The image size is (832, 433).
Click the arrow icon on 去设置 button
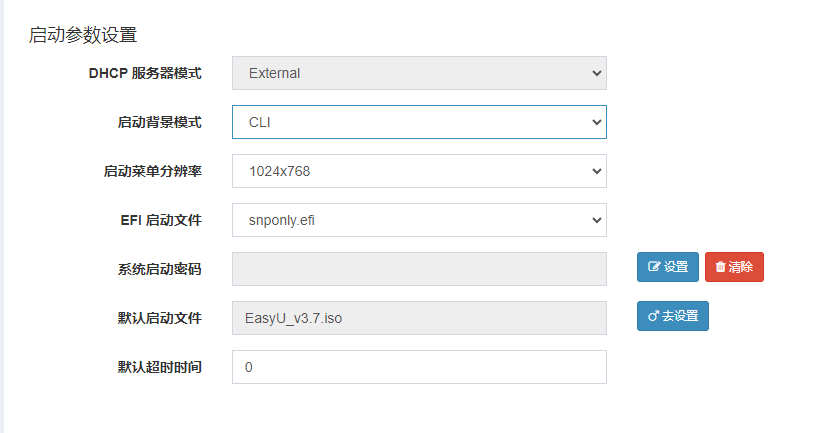click(653, 316)
